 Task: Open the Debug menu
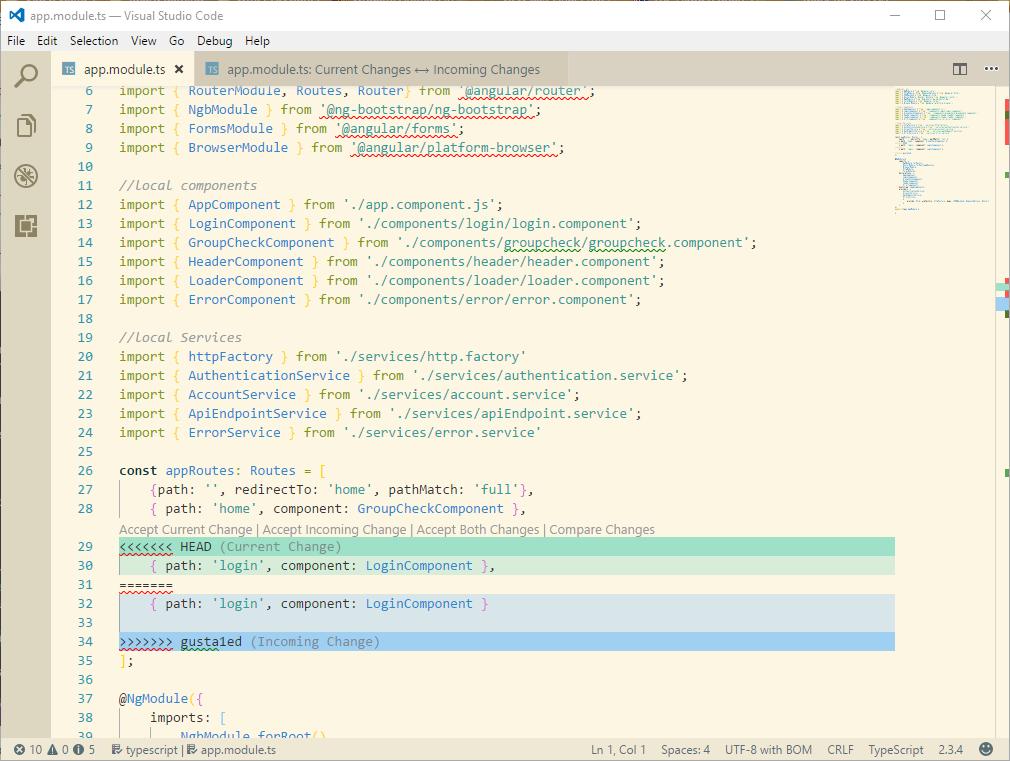pyautogui.click(x=214, y=41)
